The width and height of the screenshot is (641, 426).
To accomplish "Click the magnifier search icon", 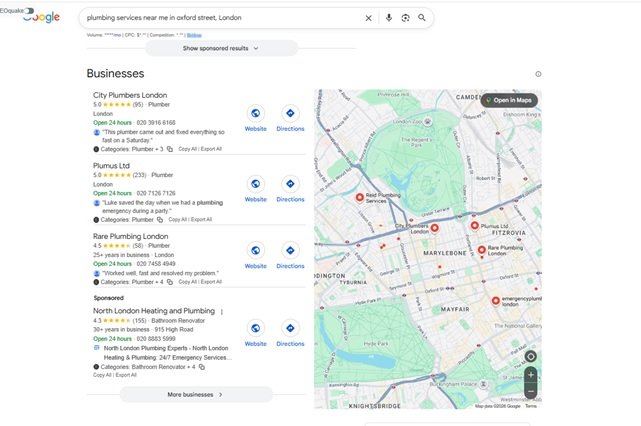I will click(x=422, y=18).
